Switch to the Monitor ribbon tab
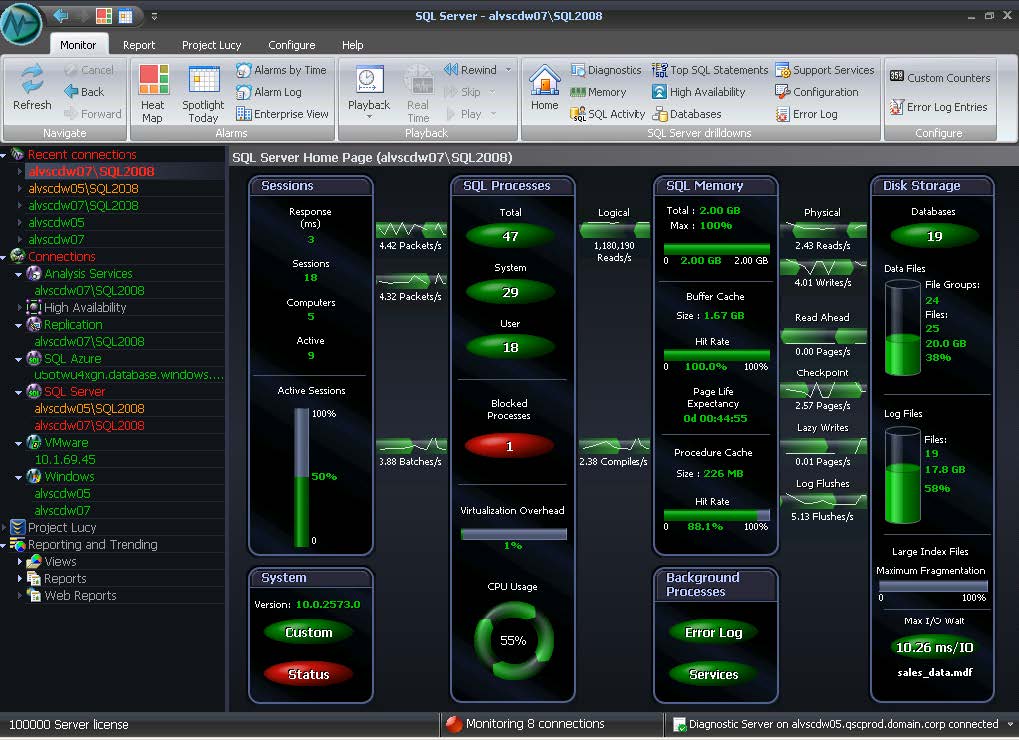The width and height of the screenshot is (1019, 740). pyautogui.click(x=78, y=45)
